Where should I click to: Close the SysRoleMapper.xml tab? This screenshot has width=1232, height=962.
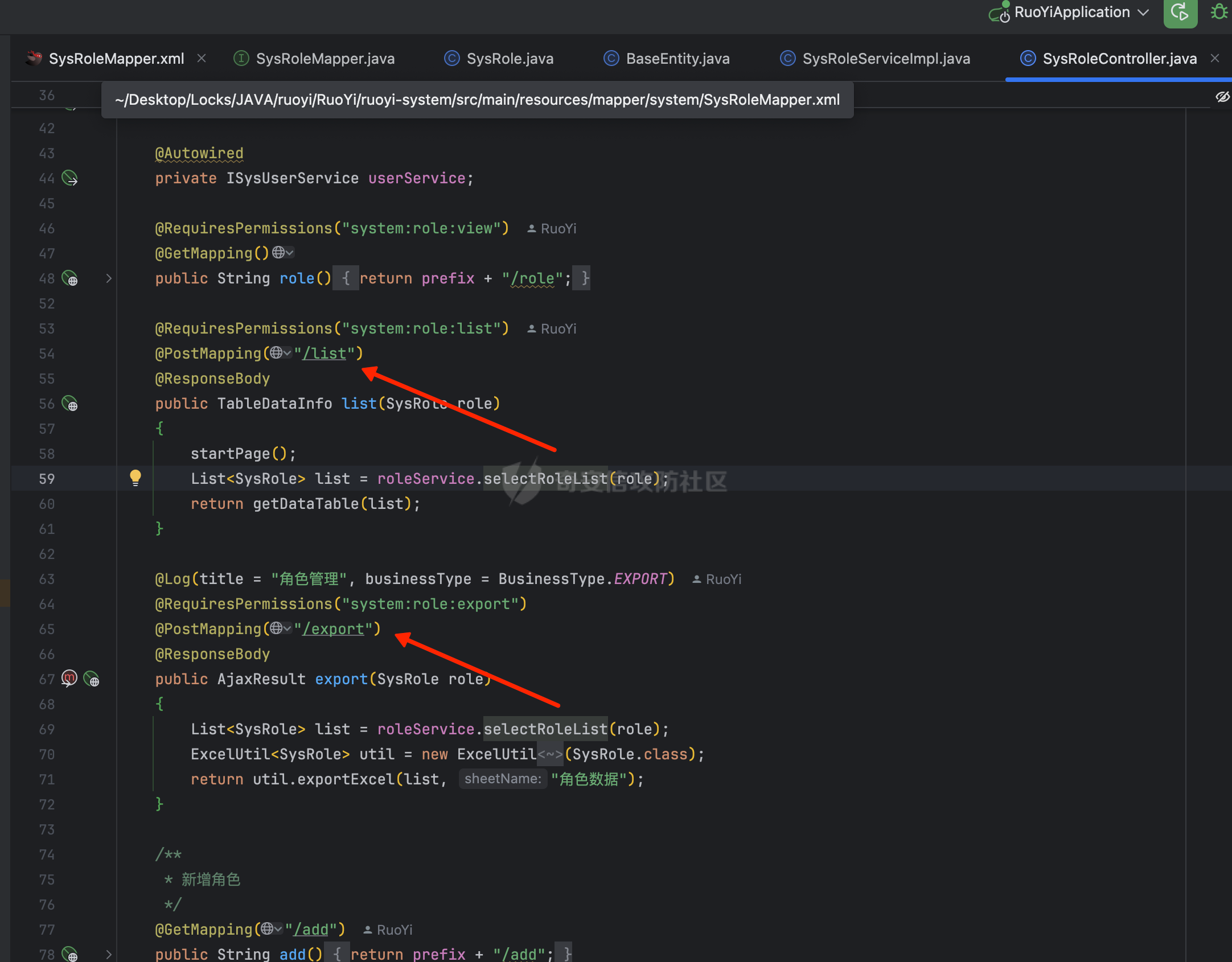pyautogui.click(x=202, y=58)
